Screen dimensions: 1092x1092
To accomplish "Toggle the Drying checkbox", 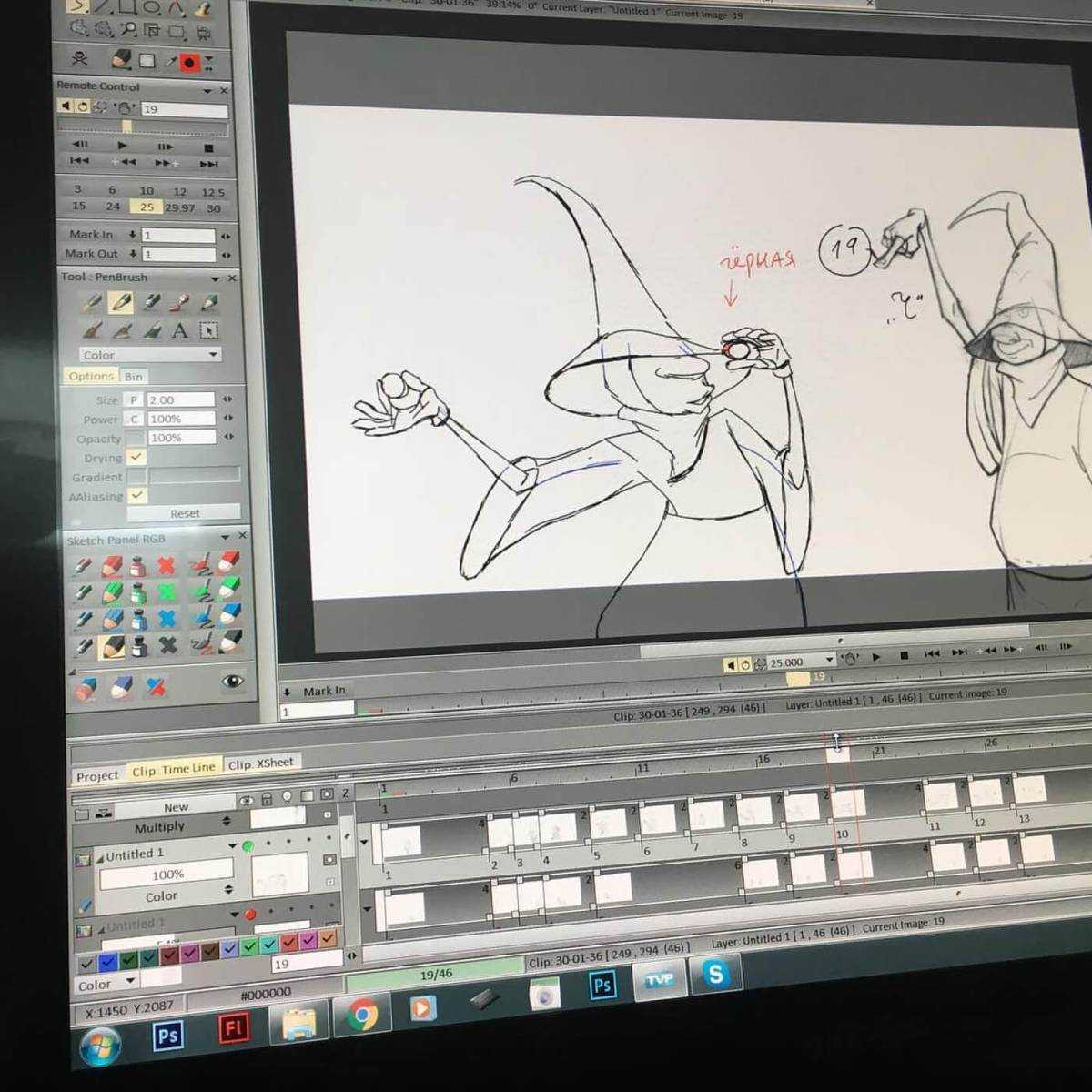I will click(136, 457).
